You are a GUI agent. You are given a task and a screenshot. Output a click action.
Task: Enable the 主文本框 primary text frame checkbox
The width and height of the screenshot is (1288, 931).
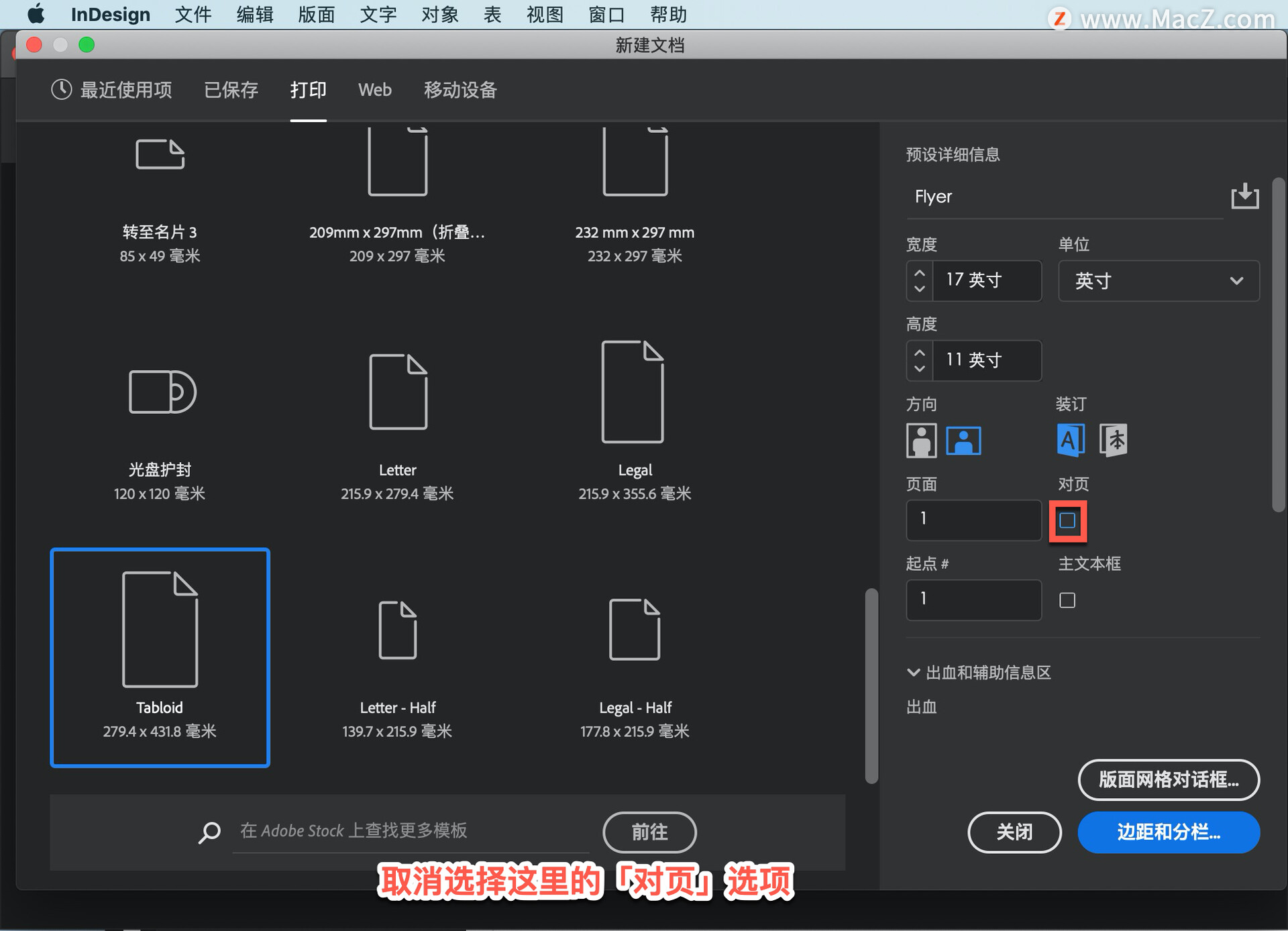coord(1067,600)
